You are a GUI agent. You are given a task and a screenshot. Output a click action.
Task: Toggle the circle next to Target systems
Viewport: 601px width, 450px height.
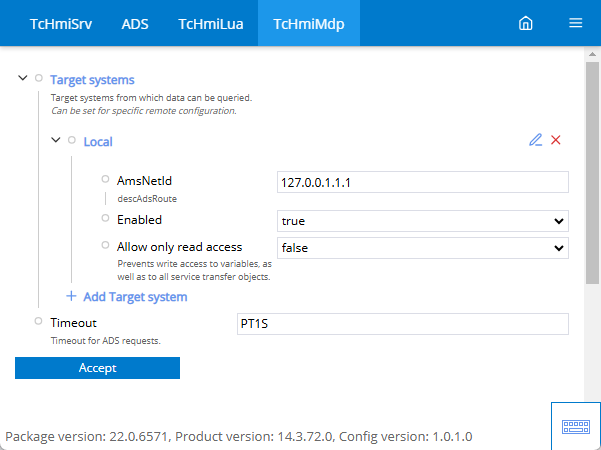point(39,78)
